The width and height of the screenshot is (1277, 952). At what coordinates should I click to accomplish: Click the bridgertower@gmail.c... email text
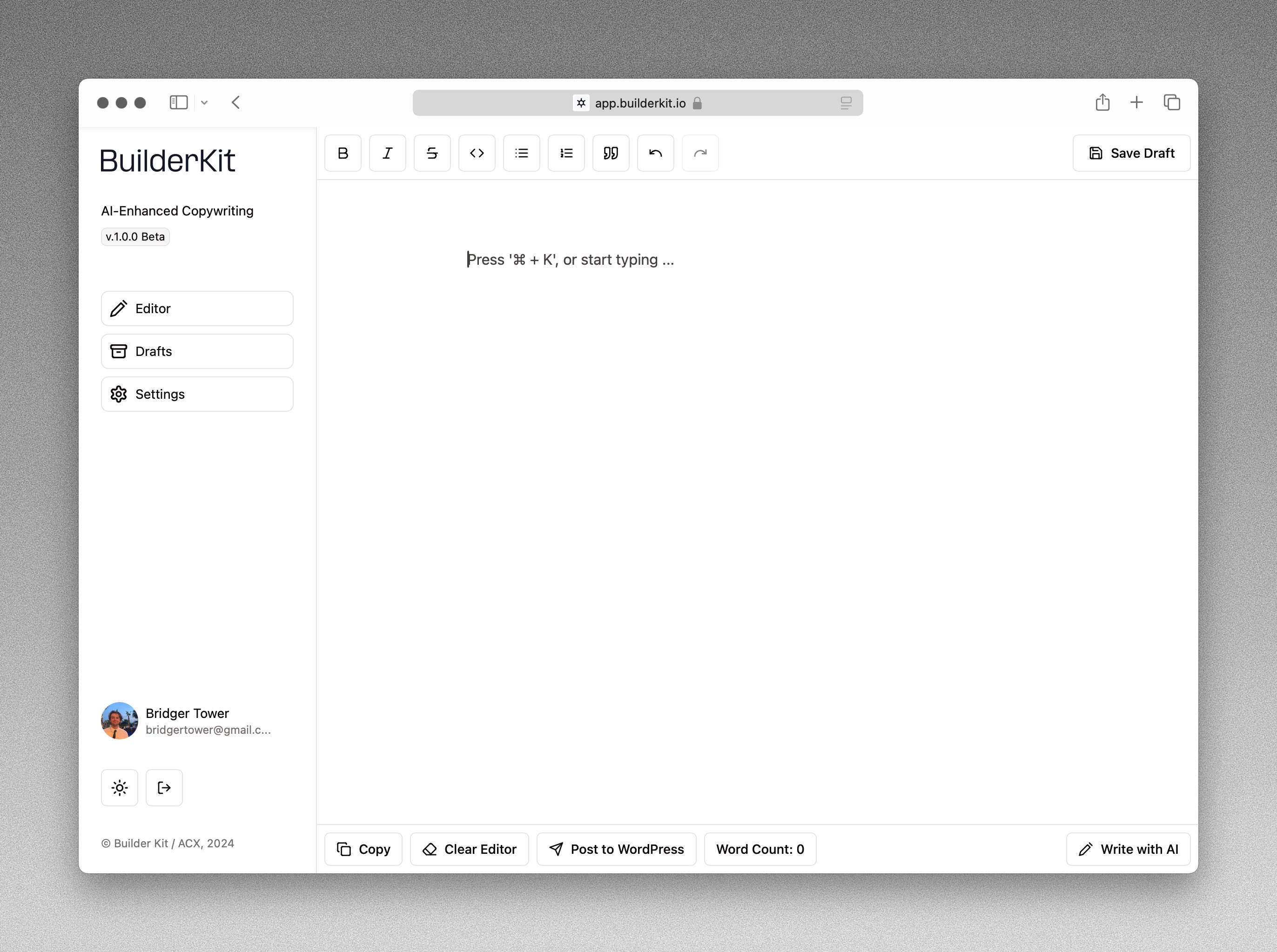[x=208, y=730]
